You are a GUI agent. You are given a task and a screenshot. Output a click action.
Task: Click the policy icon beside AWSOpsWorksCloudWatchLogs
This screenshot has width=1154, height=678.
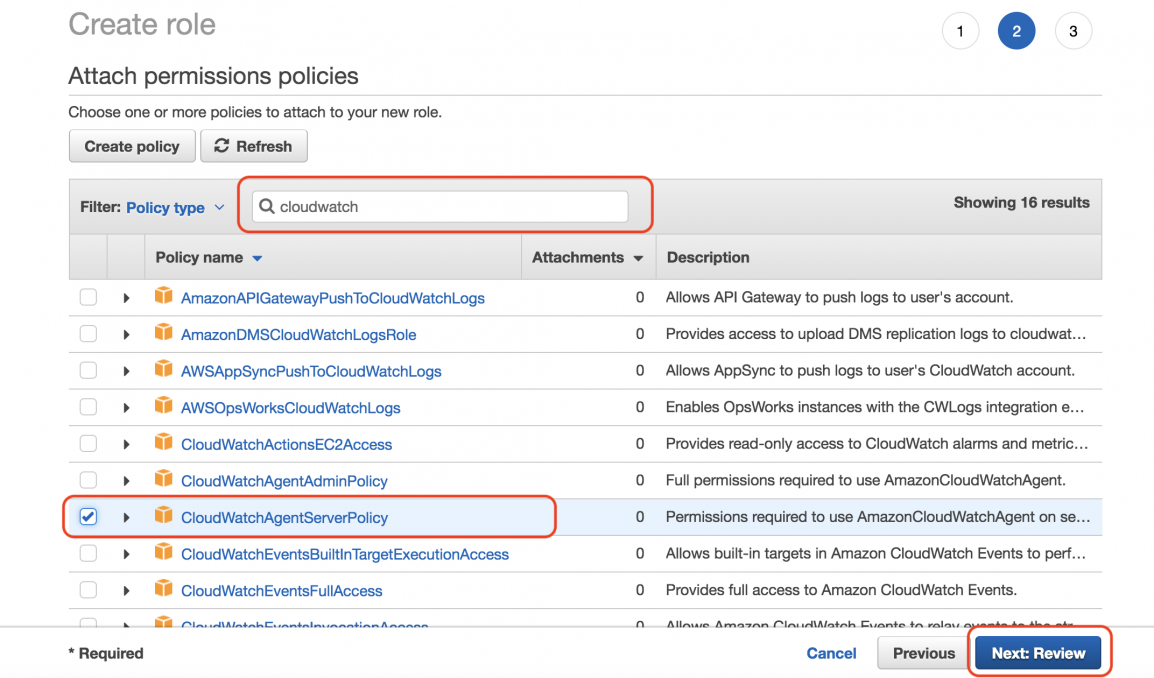click(164, 407)
